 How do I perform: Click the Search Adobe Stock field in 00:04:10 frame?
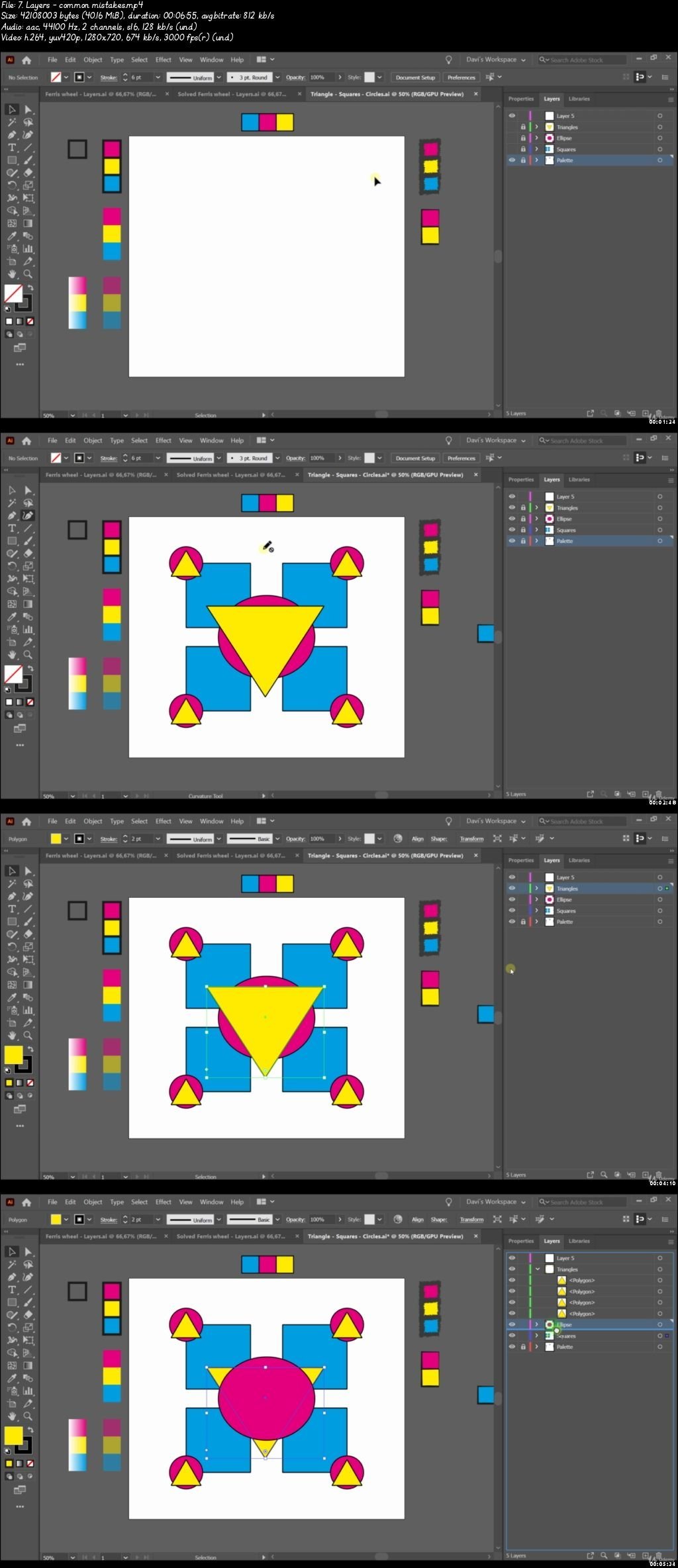coord(583,821)
